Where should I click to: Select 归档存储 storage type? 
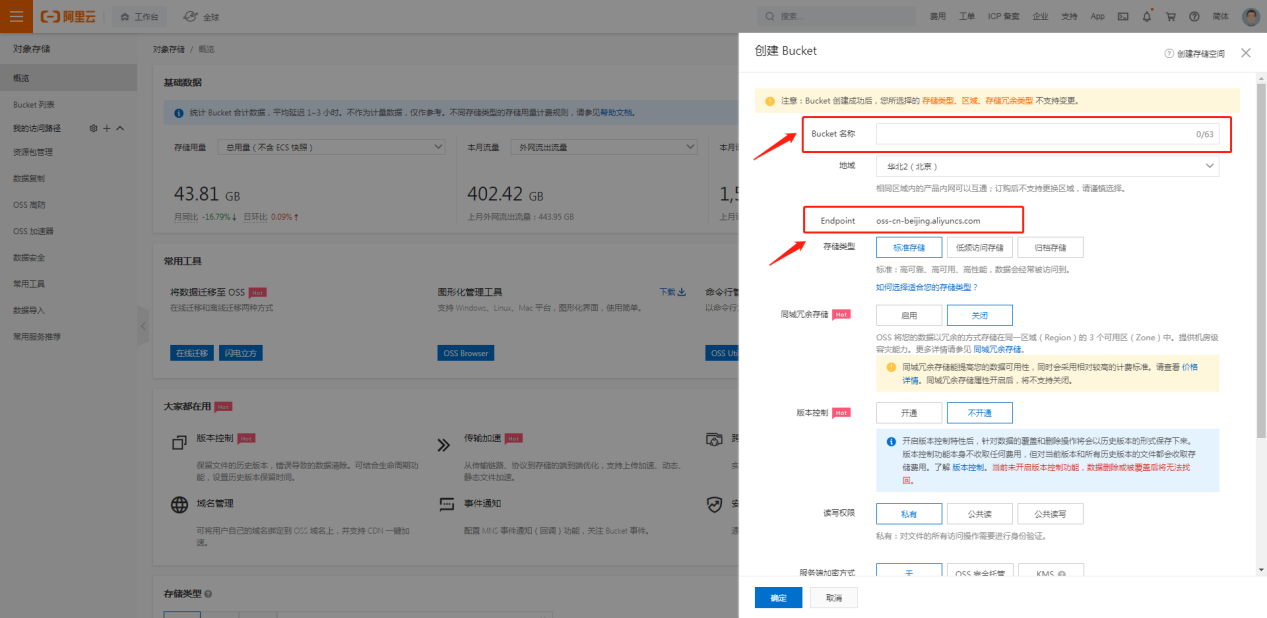[x=1050, y=247]
